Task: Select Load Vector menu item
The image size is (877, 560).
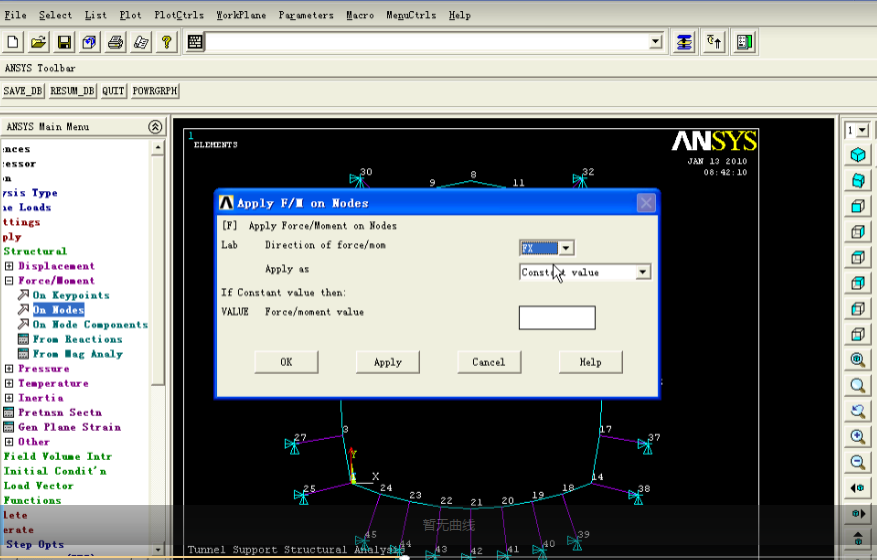Action: tap(39, 486)
